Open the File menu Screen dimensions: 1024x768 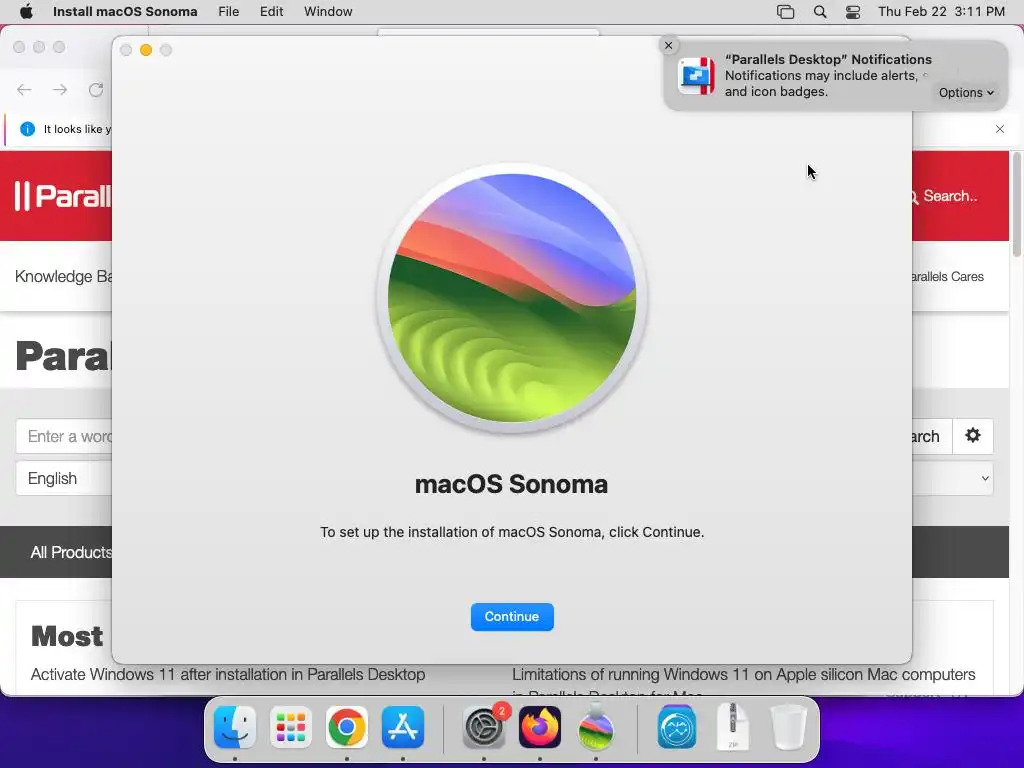pos(228,12)
